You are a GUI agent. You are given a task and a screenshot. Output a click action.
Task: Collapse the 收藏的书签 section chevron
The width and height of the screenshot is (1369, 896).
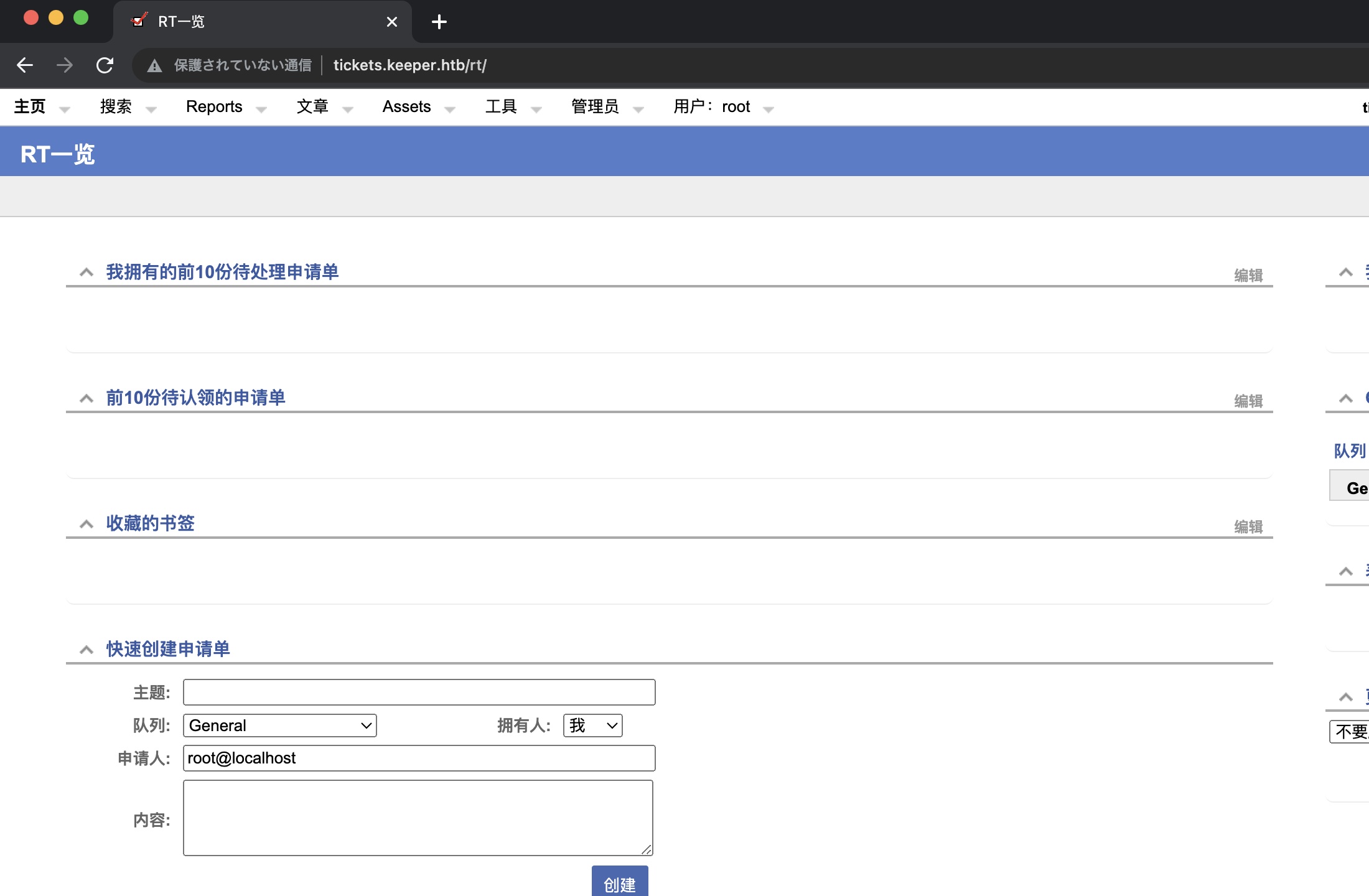86,525
